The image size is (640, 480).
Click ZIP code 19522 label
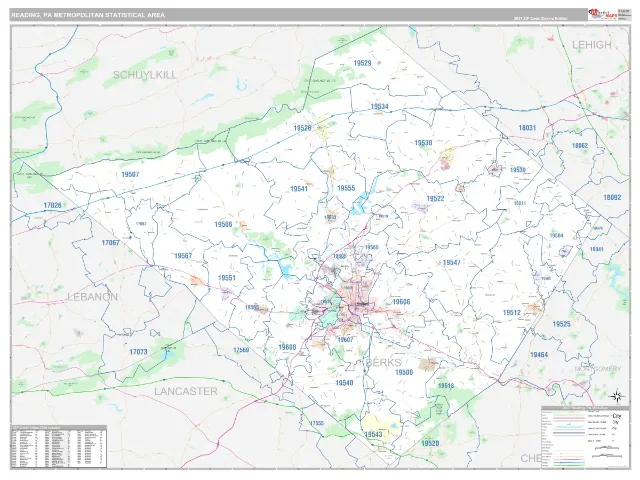[436, 199]
